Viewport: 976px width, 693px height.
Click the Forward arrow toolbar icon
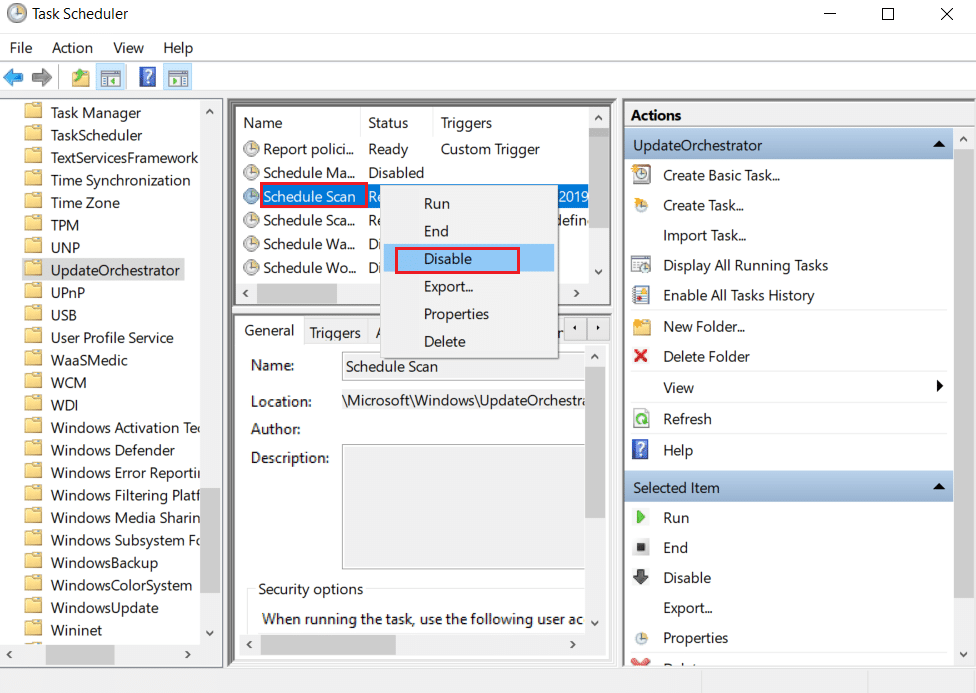(42, 78)
